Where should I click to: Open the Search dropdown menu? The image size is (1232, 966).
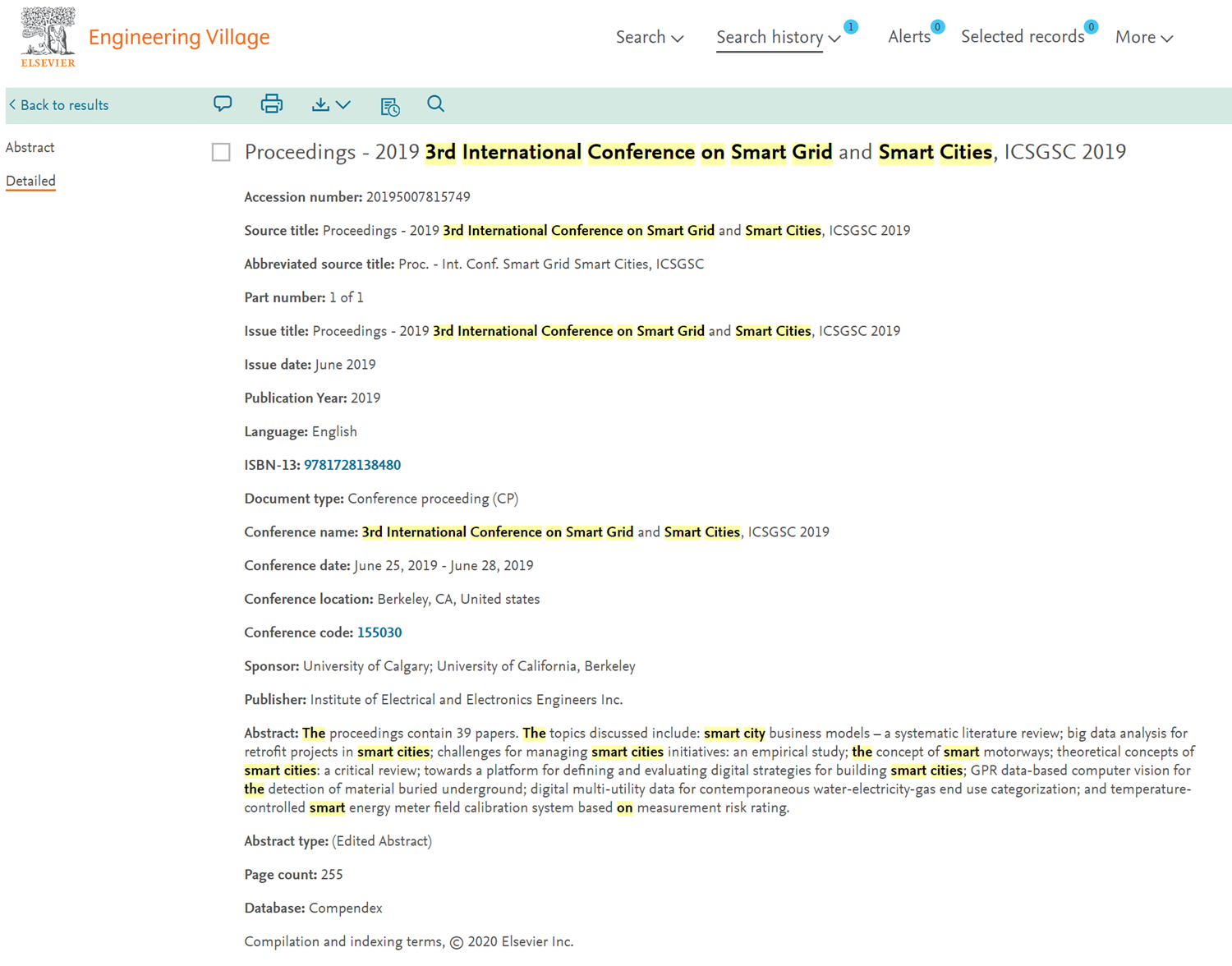click(650, 37)
